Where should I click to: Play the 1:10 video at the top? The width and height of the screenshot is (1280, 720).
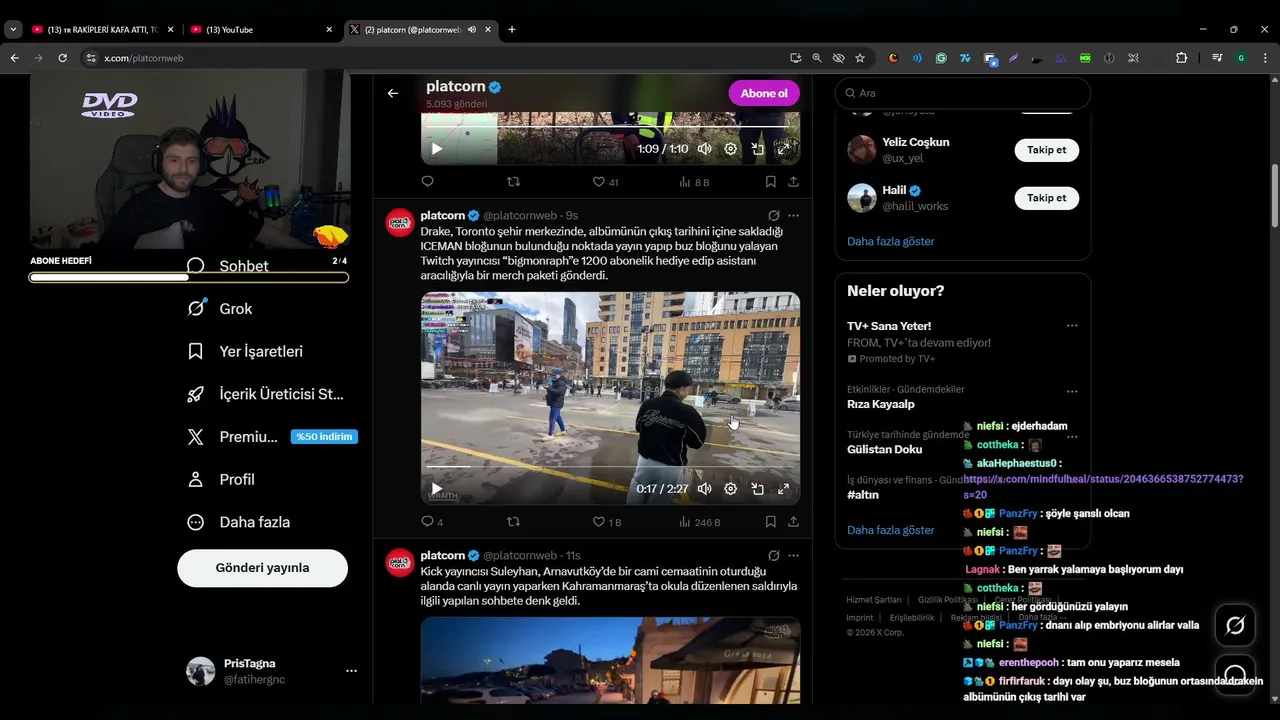[x=437, y=149]
